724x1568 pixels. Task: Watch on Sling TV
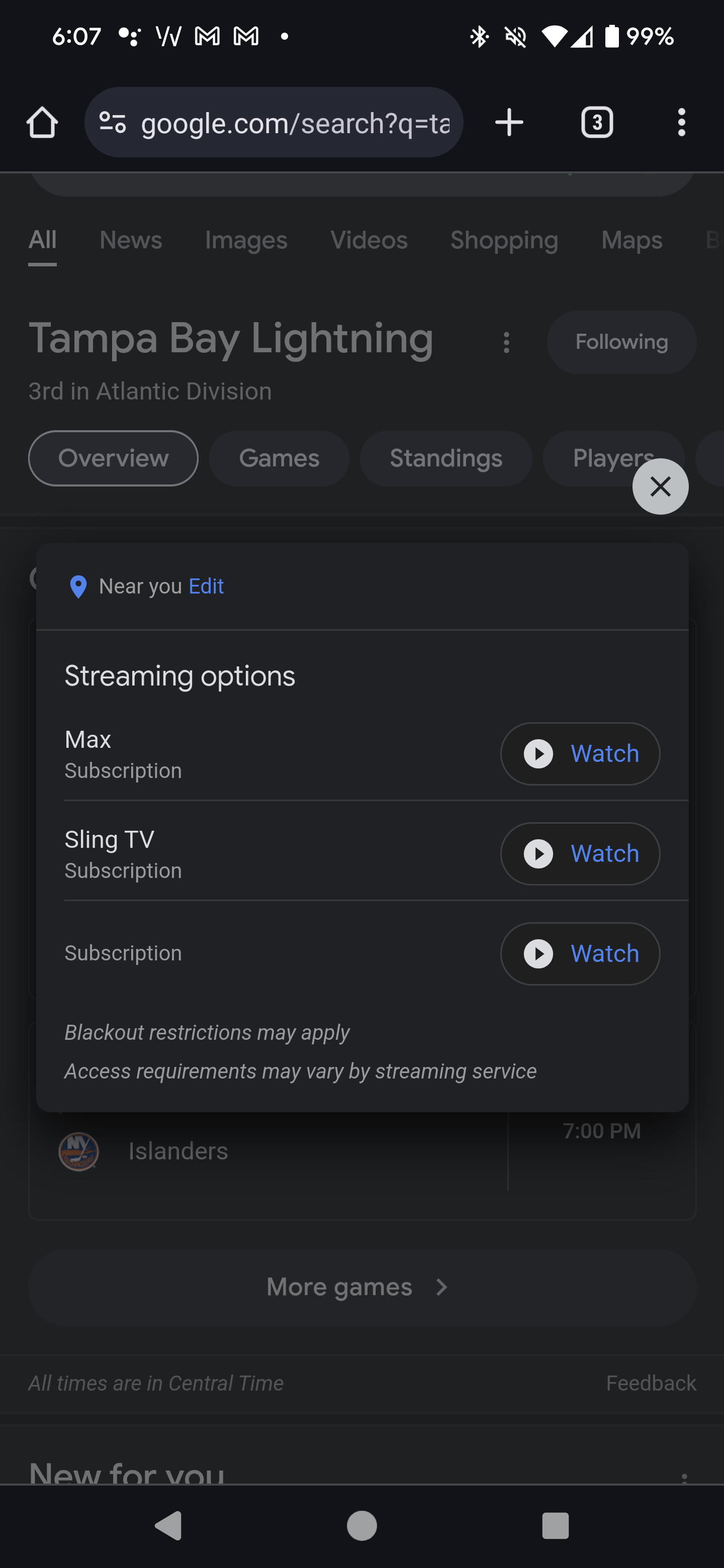pyautogui.click(x=580, y=853)
